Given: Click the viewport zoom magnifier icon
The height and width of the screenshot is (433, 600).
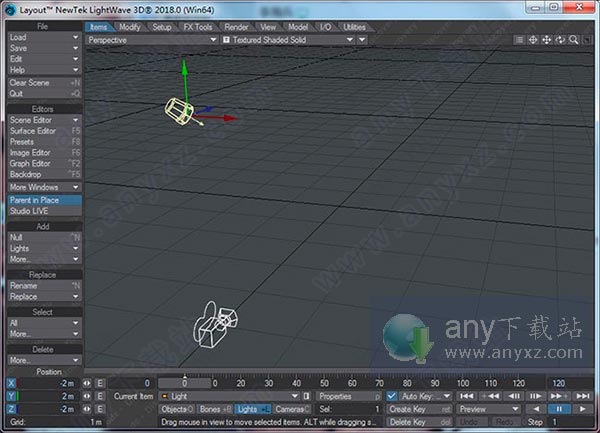Looking at the screenshot, I should click(x=574, y=40).
